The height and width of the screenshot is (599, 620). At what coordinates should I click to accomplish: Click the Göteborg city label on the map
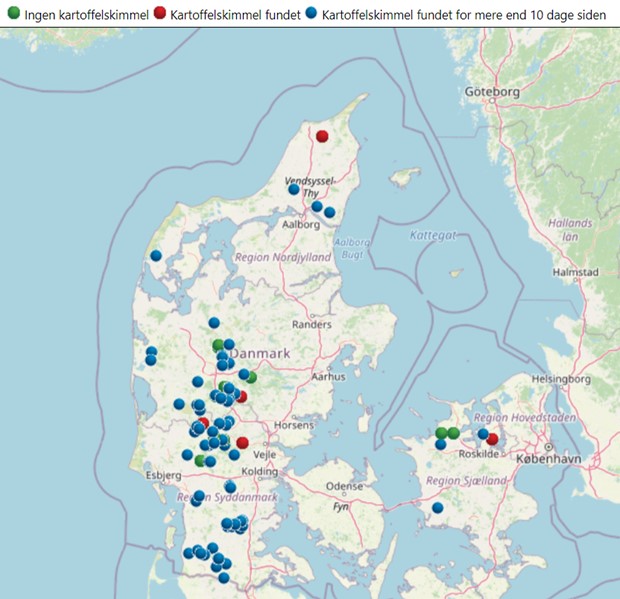[x=495, y=92]
